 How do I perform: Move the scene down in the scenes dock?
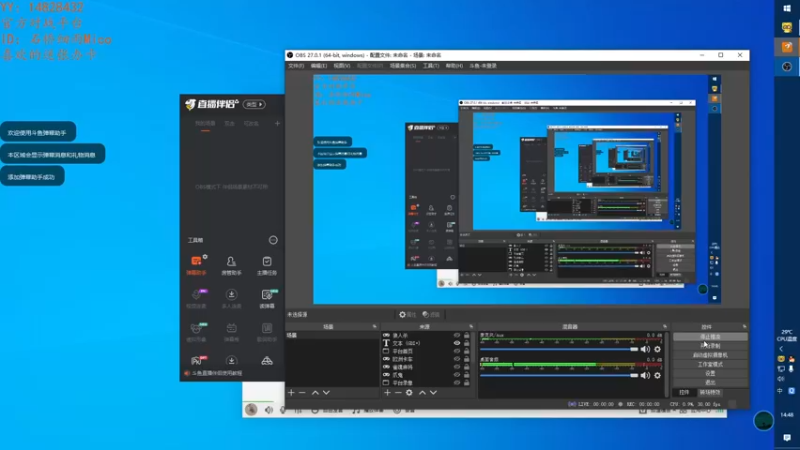pos(327,392)
